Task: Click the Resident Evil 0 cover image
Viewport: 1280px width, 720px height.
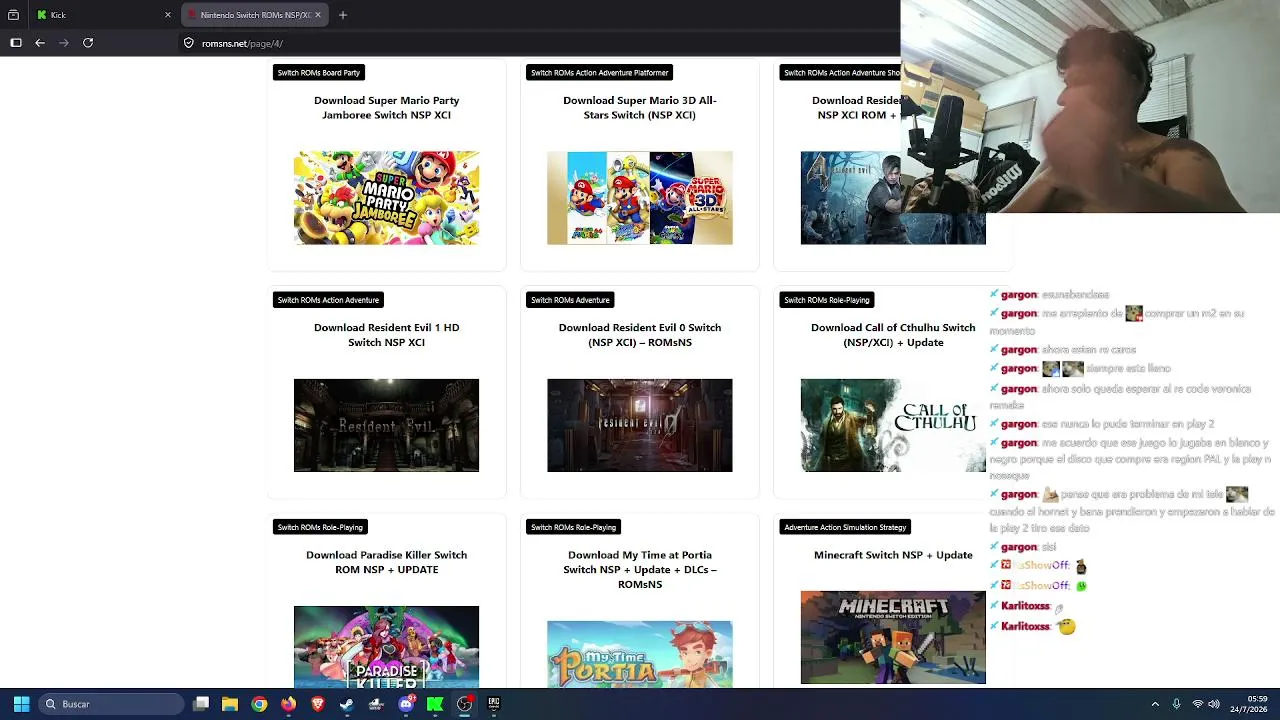Action: point(640,425)
